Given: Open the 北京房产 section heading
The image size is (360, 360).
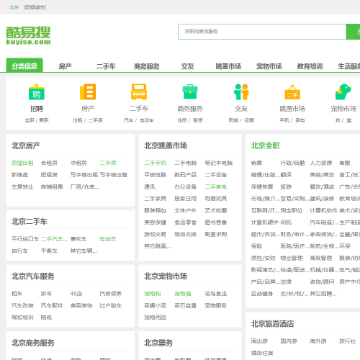Looking at the screenshot, I should point(26,146).
